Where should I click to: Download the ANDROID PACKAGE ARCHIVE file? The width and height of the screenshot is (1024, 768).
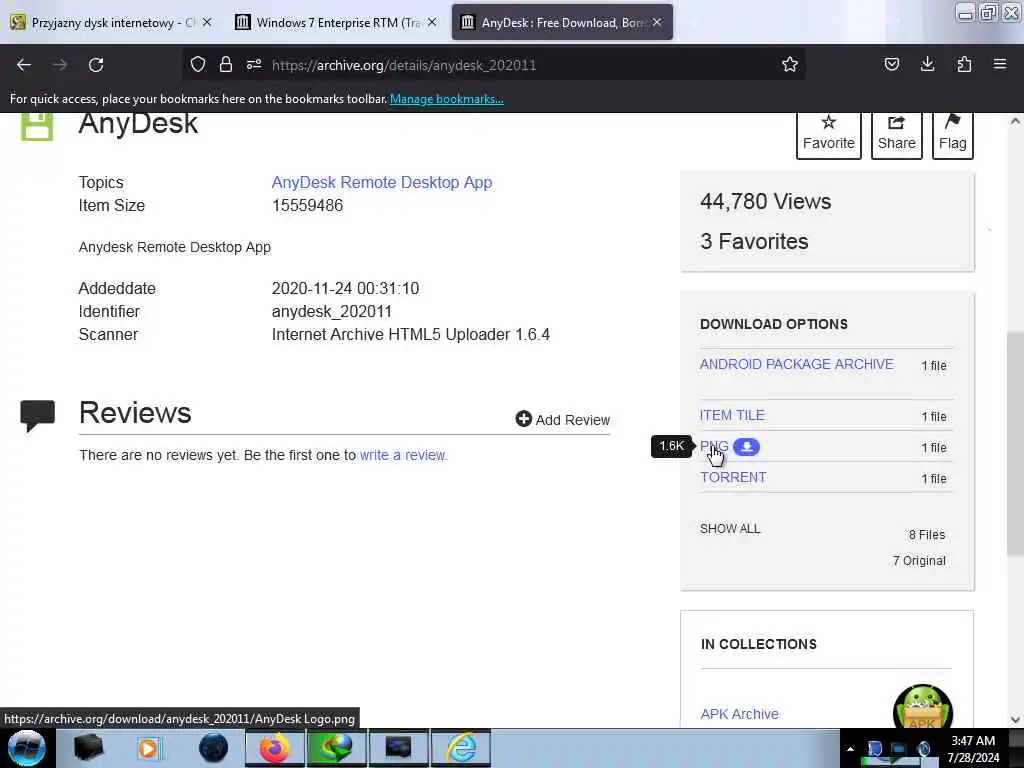[796, 364]
